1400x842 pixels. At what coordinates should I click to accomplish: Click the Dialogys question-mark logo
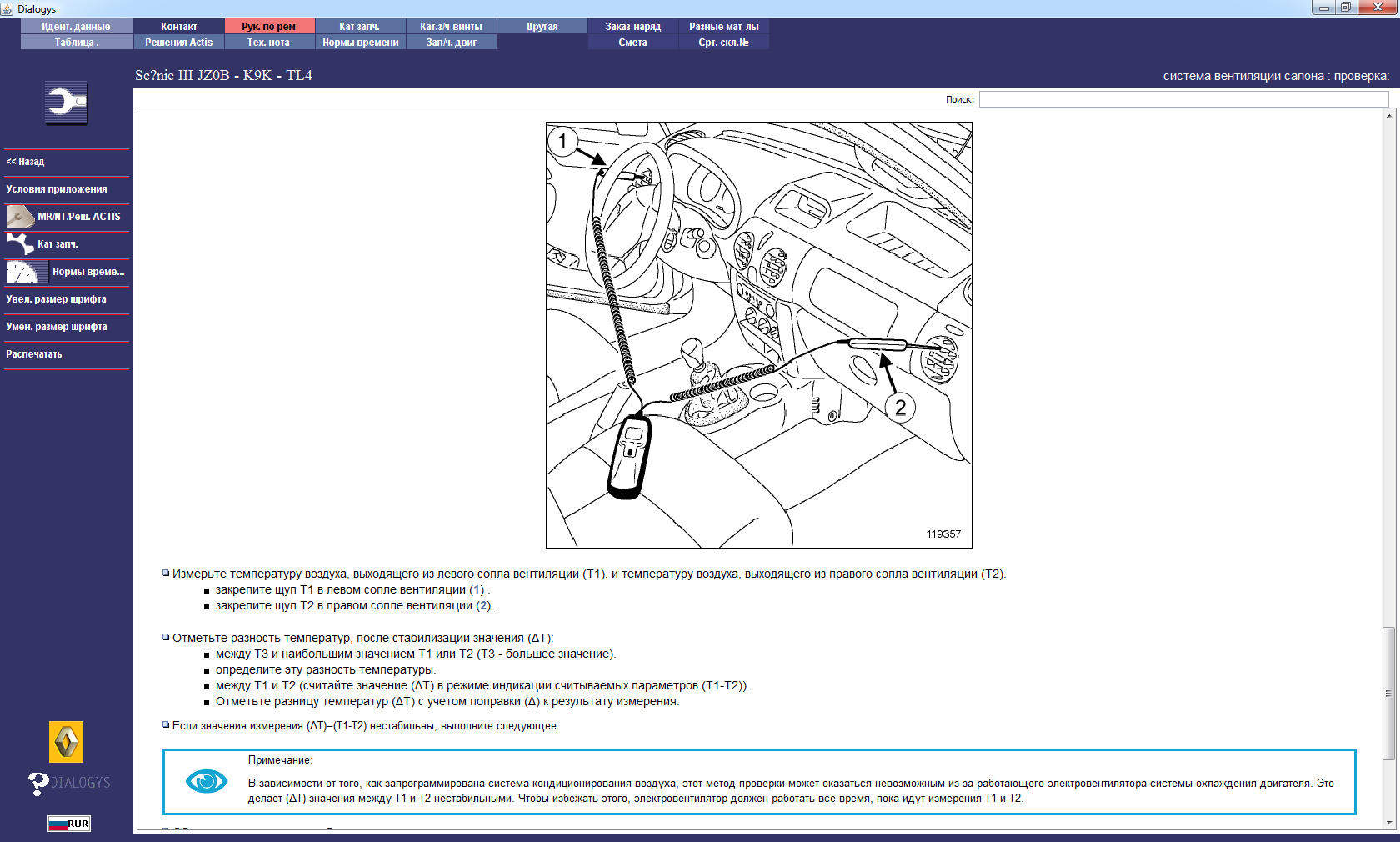68,783
